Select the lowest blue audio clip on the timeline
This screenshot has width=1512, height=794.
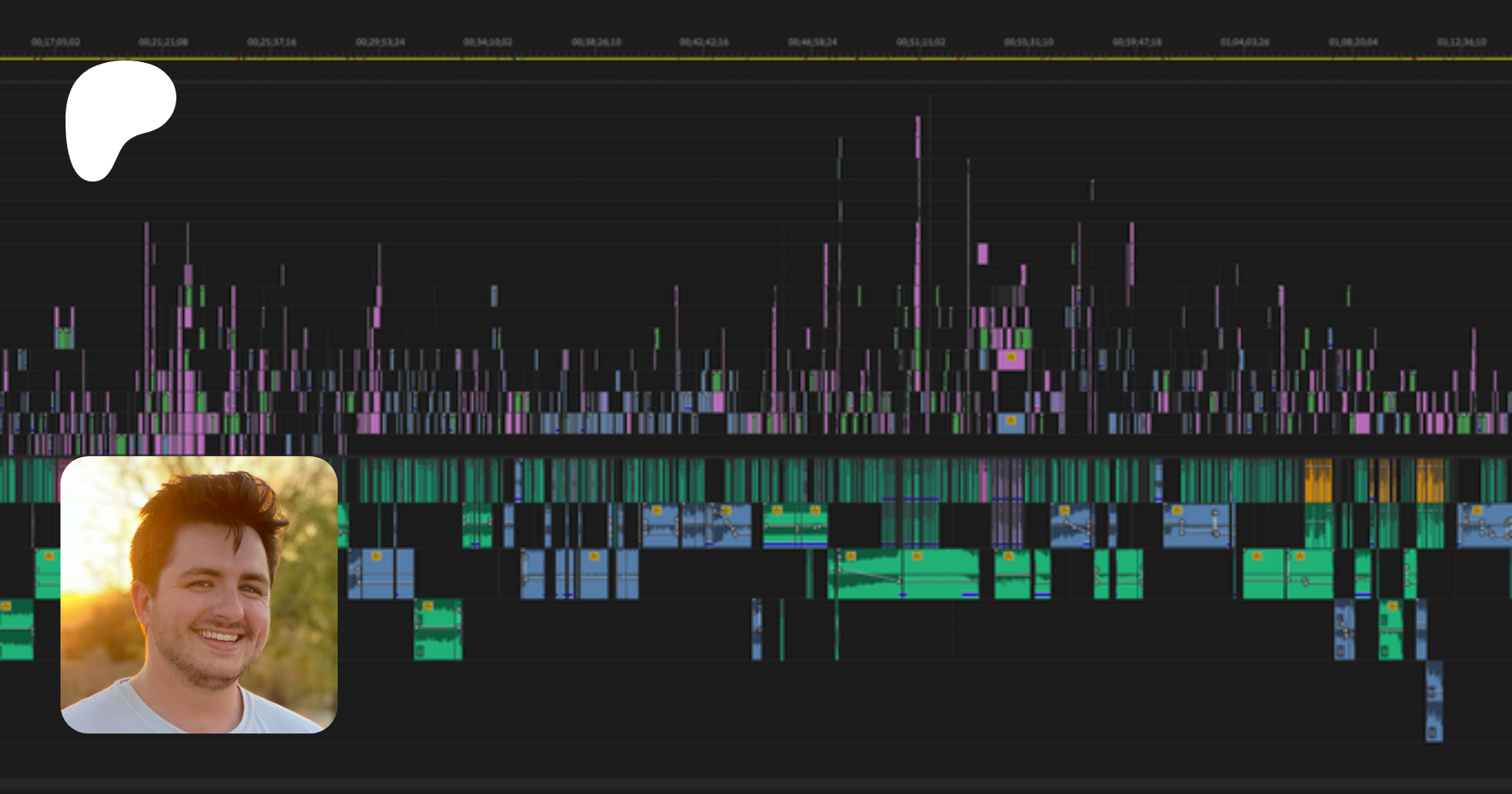pos(1434,702)
